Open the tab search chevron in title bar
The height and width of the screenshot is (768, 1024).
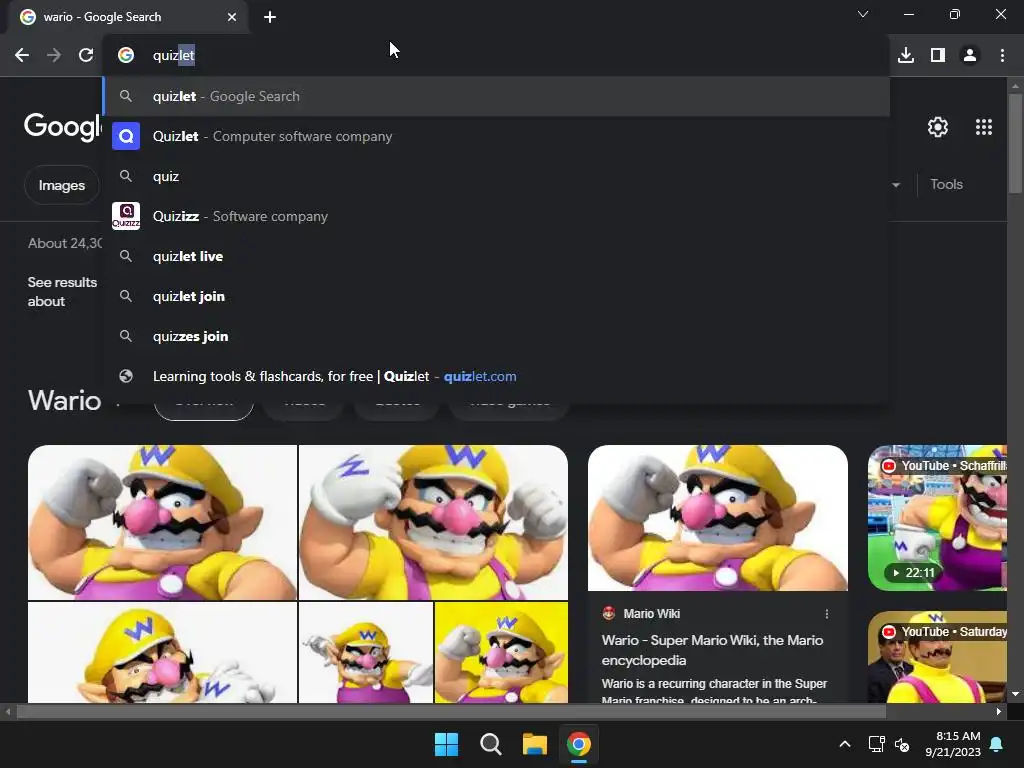pyautogui.click(x=863, y=14)
